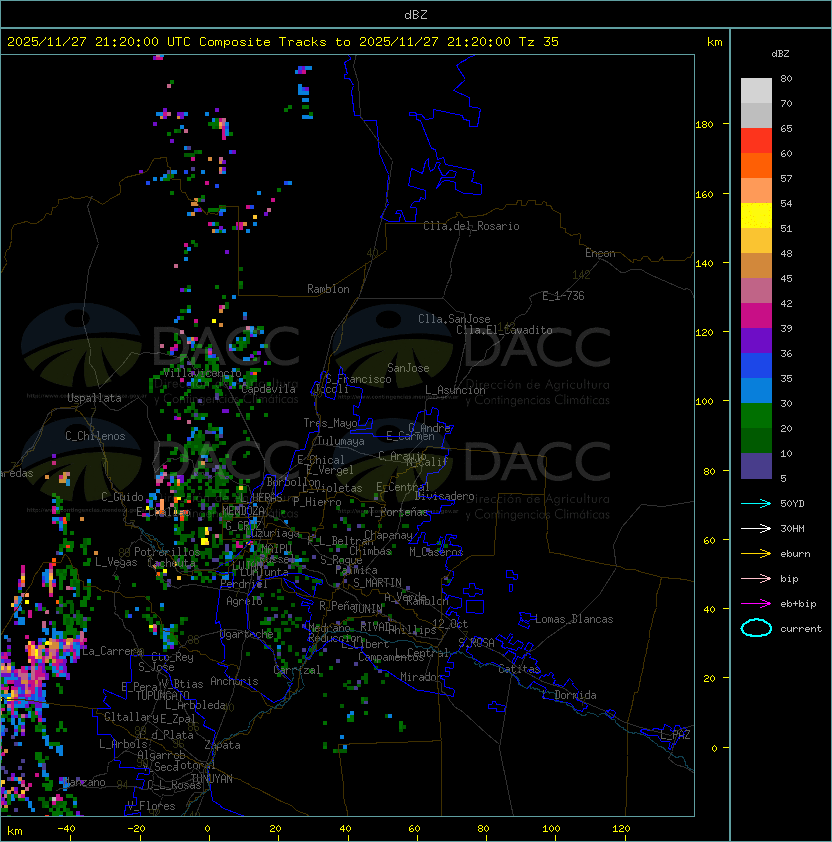Click the Mirador map label

pos(421,677)
